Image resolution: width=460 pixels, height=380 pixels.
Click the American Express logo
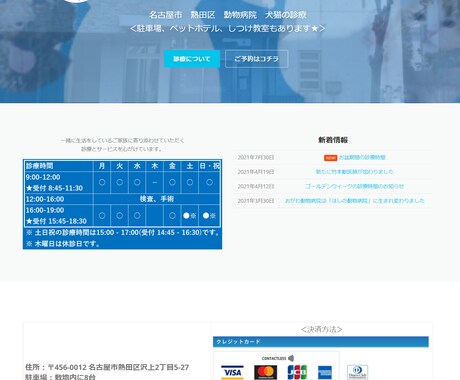tap(325, 372)
